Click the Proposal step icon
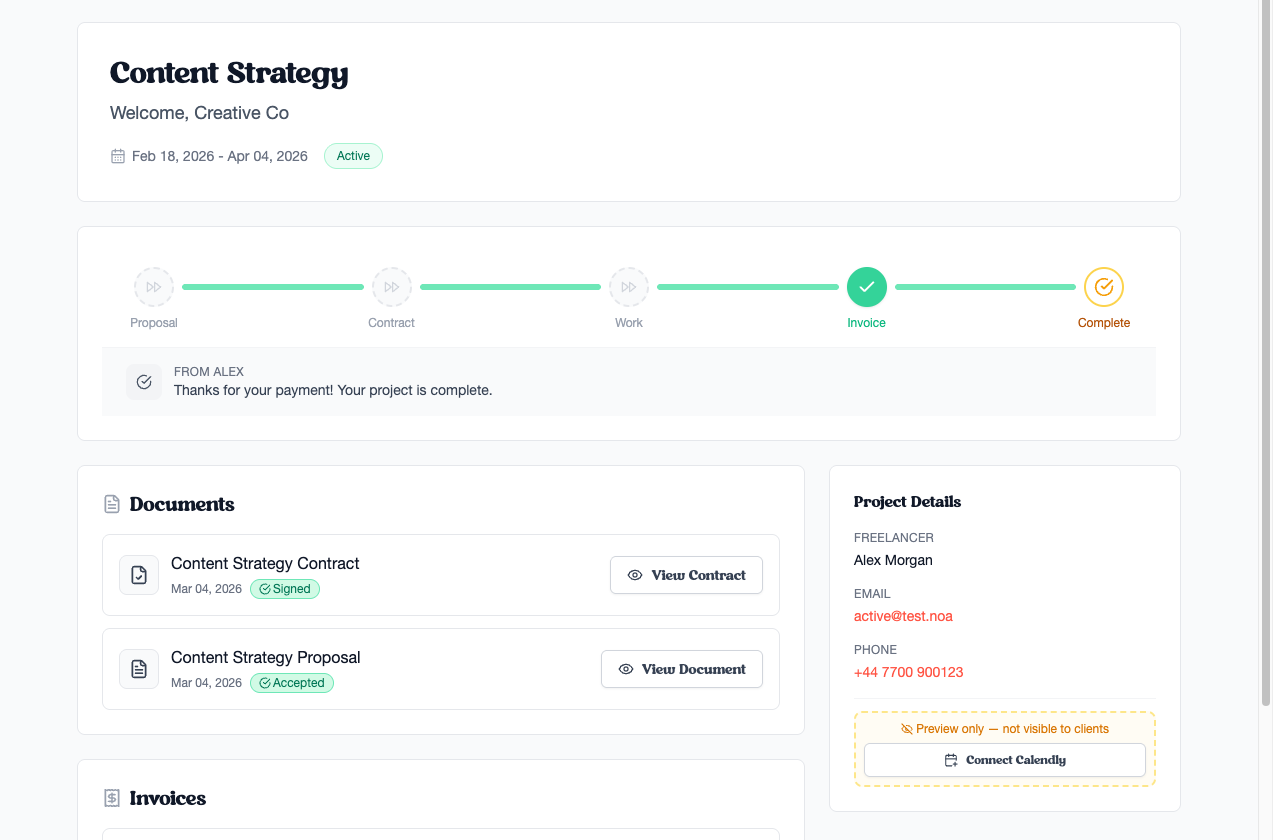 click(x=154, y=287)
